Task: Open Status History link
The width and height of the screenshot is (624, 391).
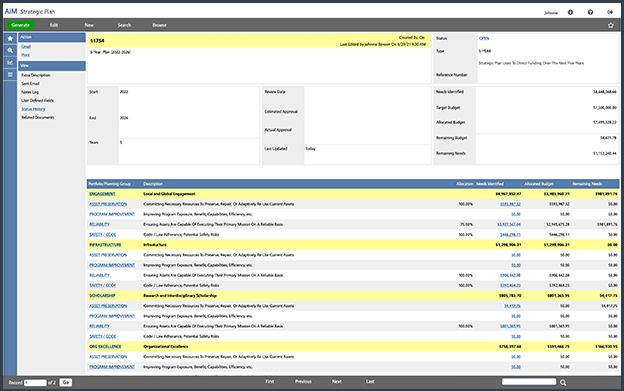Action: pos(33,109)
